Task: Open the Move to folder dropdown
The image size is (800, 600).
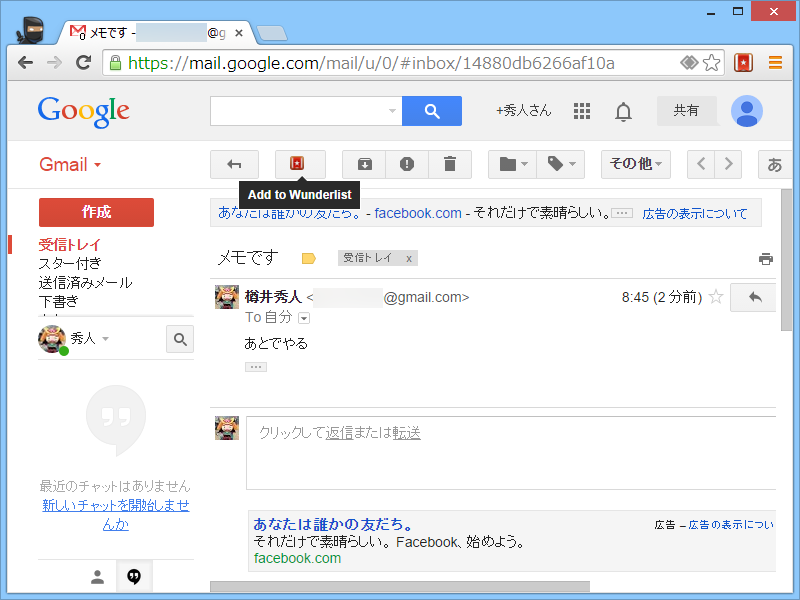Action: pyautogui.click(x=512, y=164)
